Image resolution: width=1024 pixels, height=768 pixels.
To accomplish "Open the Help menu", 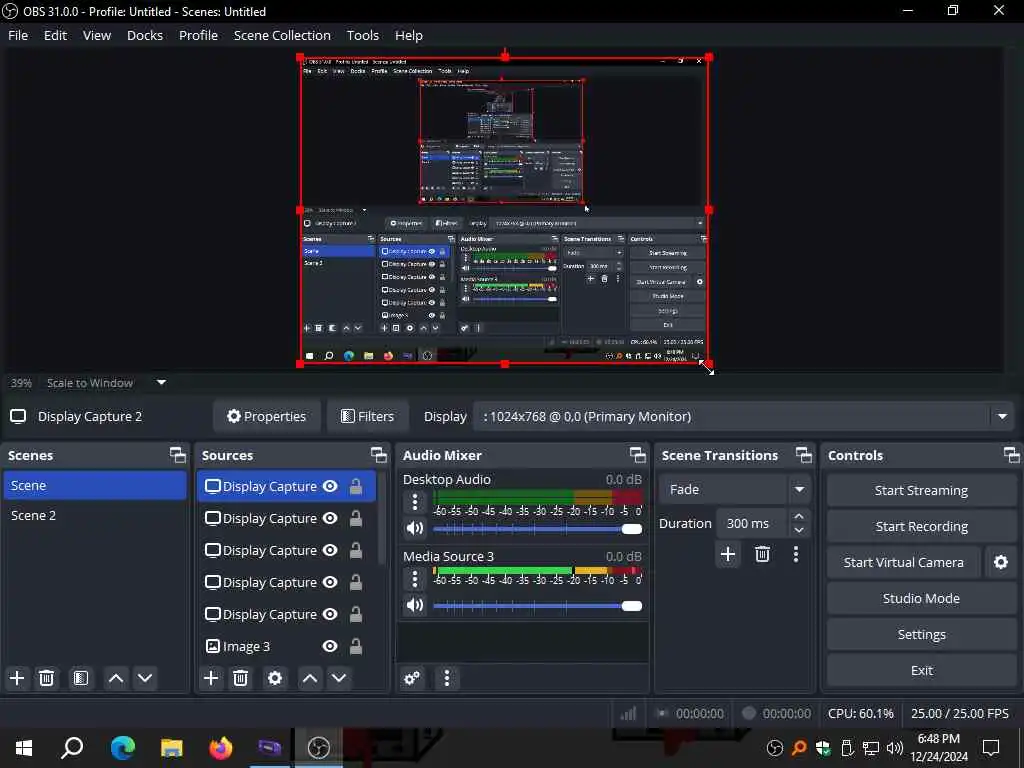I will click(409, 35).
